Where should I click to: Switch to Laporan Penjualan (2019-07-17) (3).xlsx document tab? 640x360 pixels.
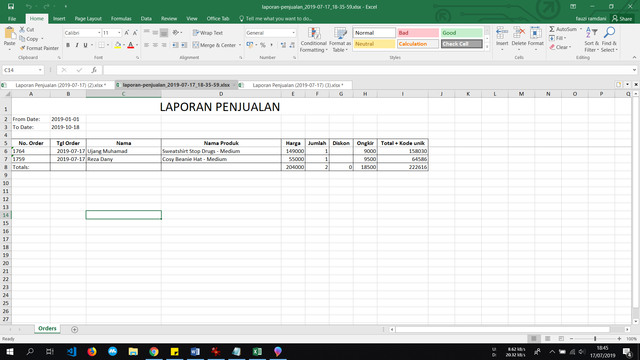(x=298, y=85)
